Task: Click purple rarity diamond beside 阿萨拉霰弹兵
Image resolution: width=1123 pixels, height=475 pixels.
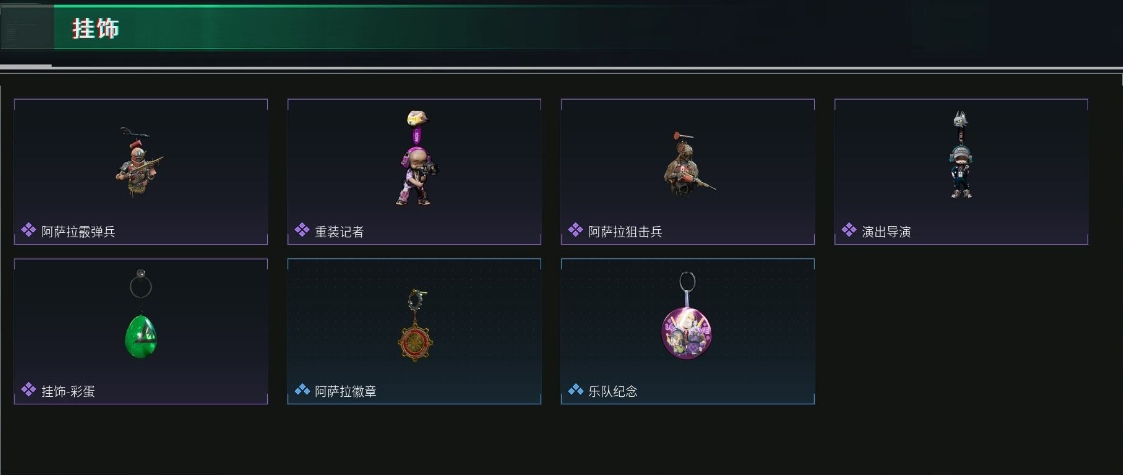Action: [29, 230]
